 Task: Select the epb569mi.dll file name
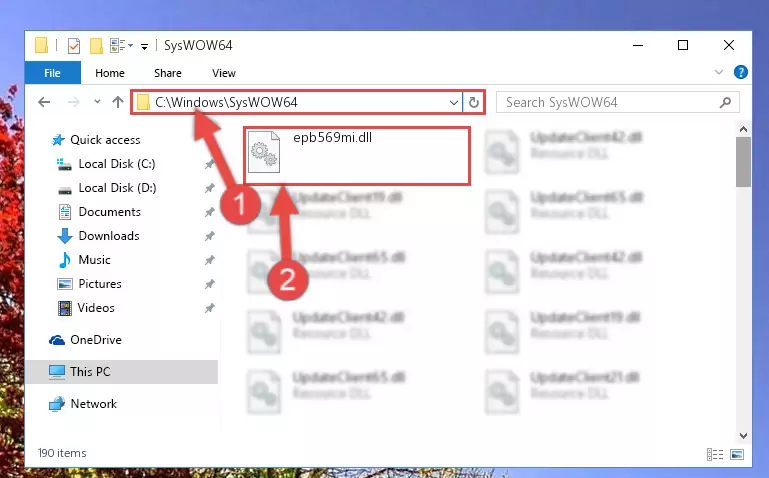(333, 138)
